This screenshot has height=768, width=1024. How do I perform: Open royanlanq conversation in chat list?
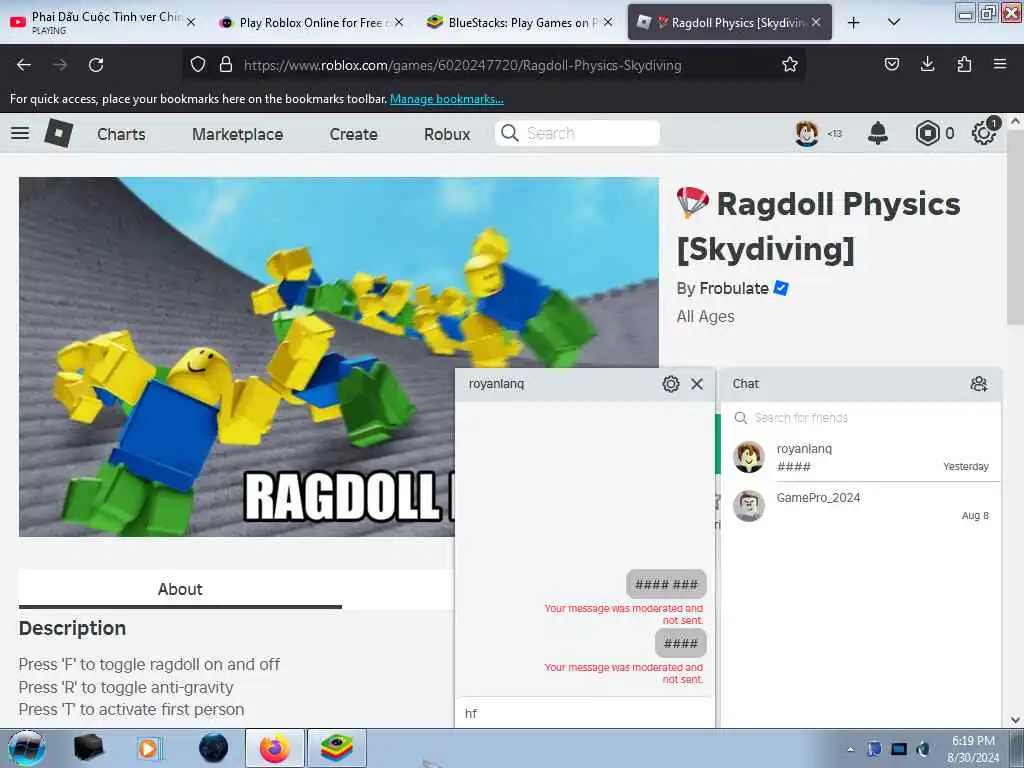pos(861,457)
